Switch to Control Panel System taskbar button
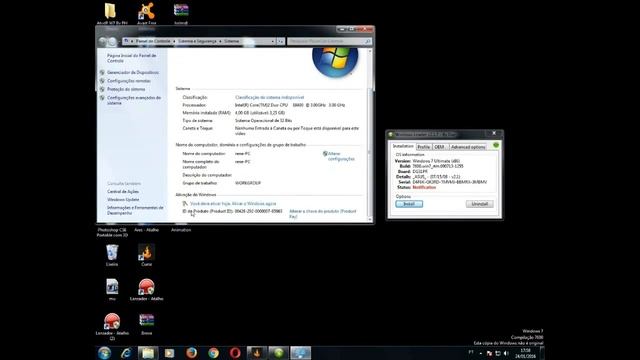This screenshot has width=640, height=360. (301, 353)
